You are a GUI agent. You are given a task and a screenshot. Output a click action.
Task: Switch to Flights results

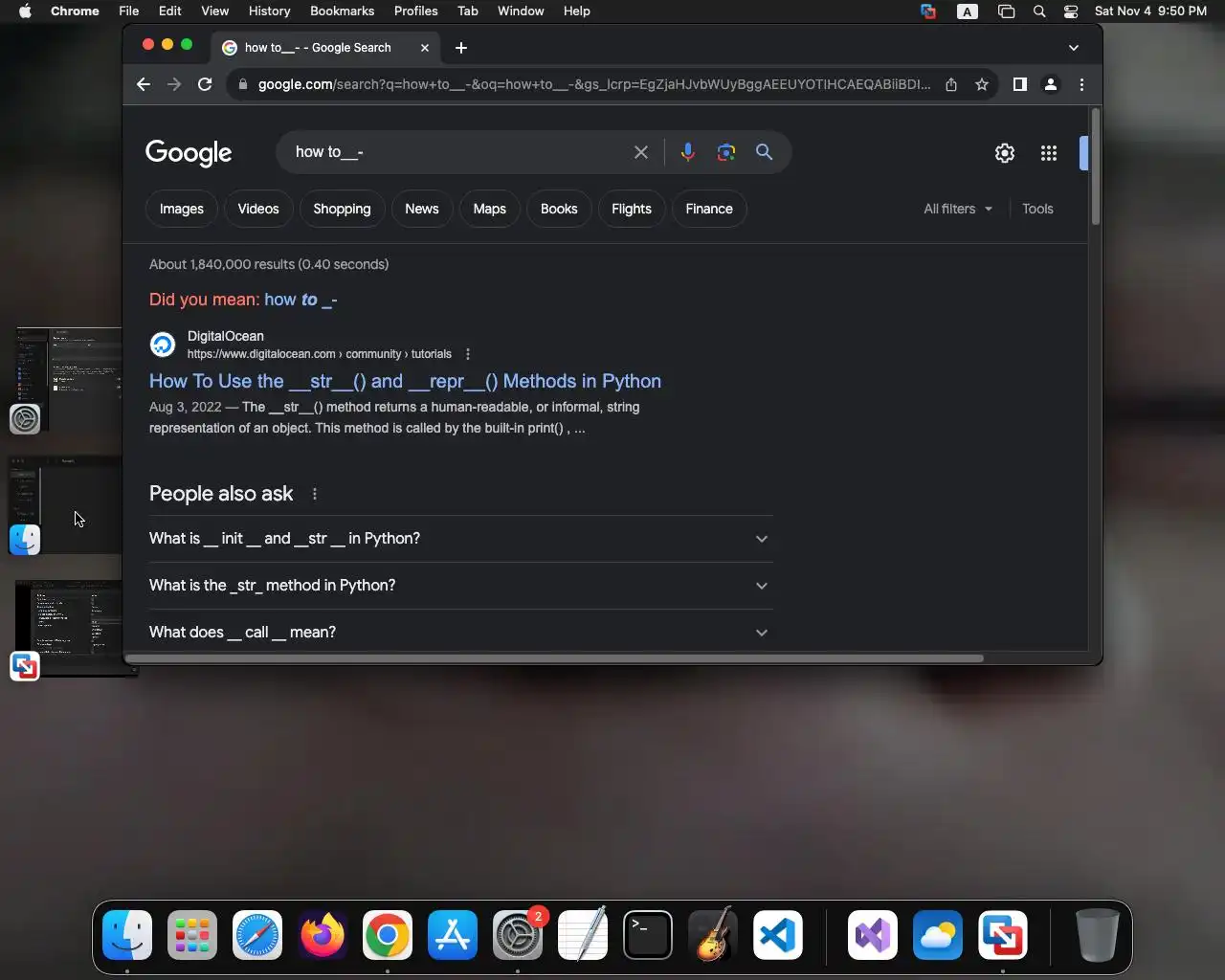click(x=632, y=209)
